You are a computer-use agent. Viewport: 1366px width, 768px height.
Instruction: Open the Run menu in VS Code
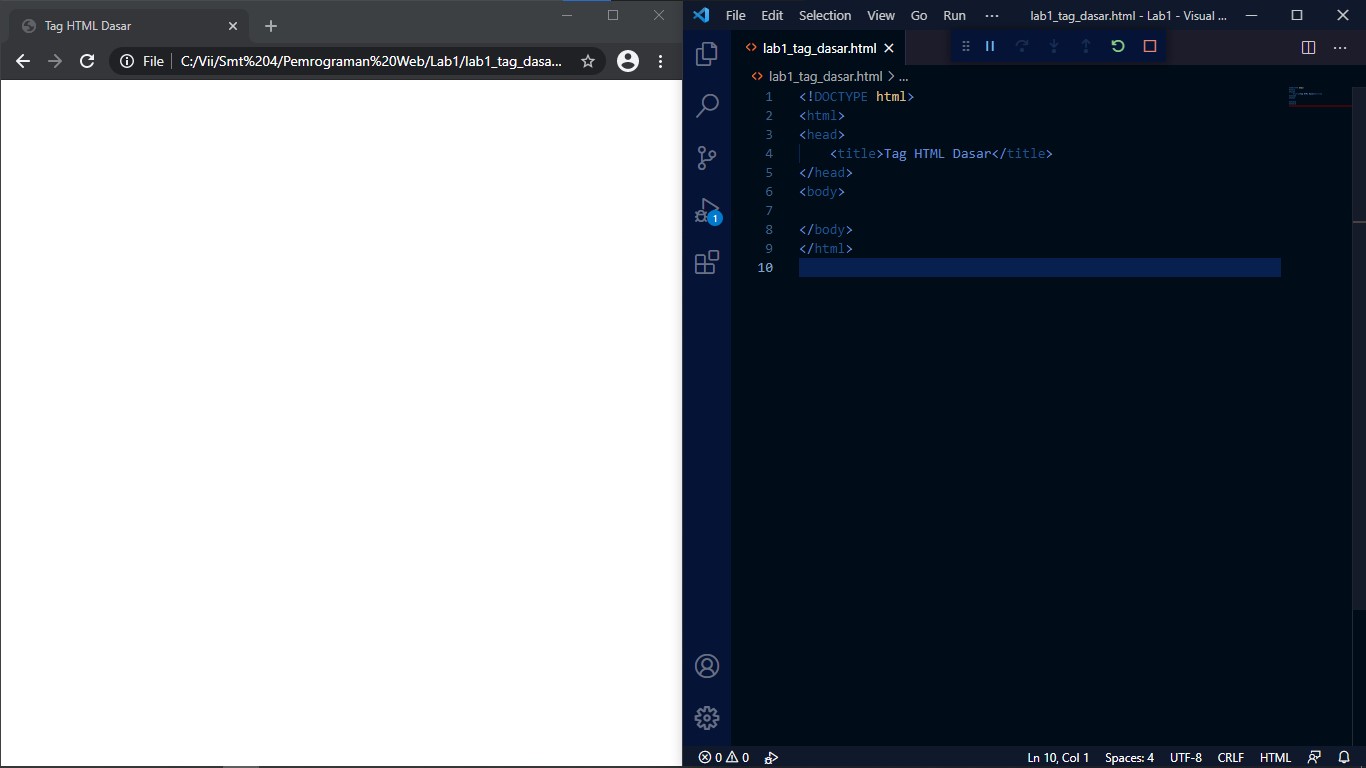click(x=954, y=15)
